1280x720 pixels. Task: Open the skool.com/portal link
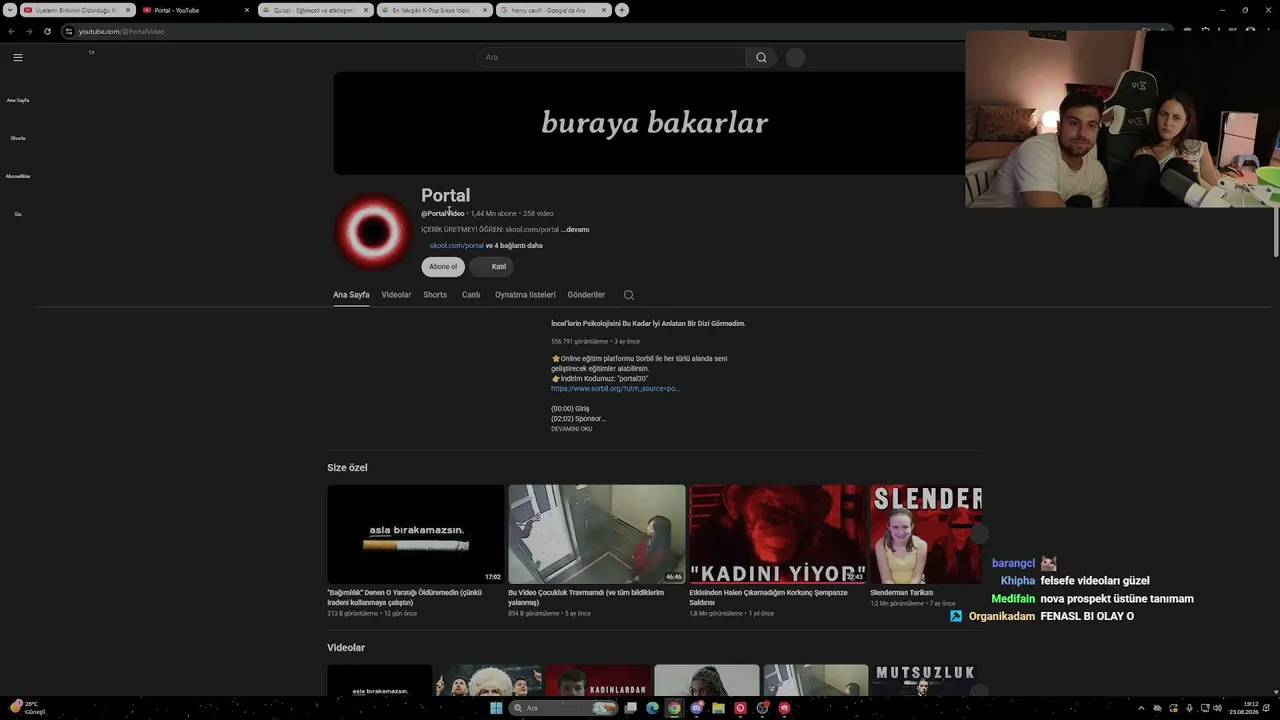click(457, 246)
